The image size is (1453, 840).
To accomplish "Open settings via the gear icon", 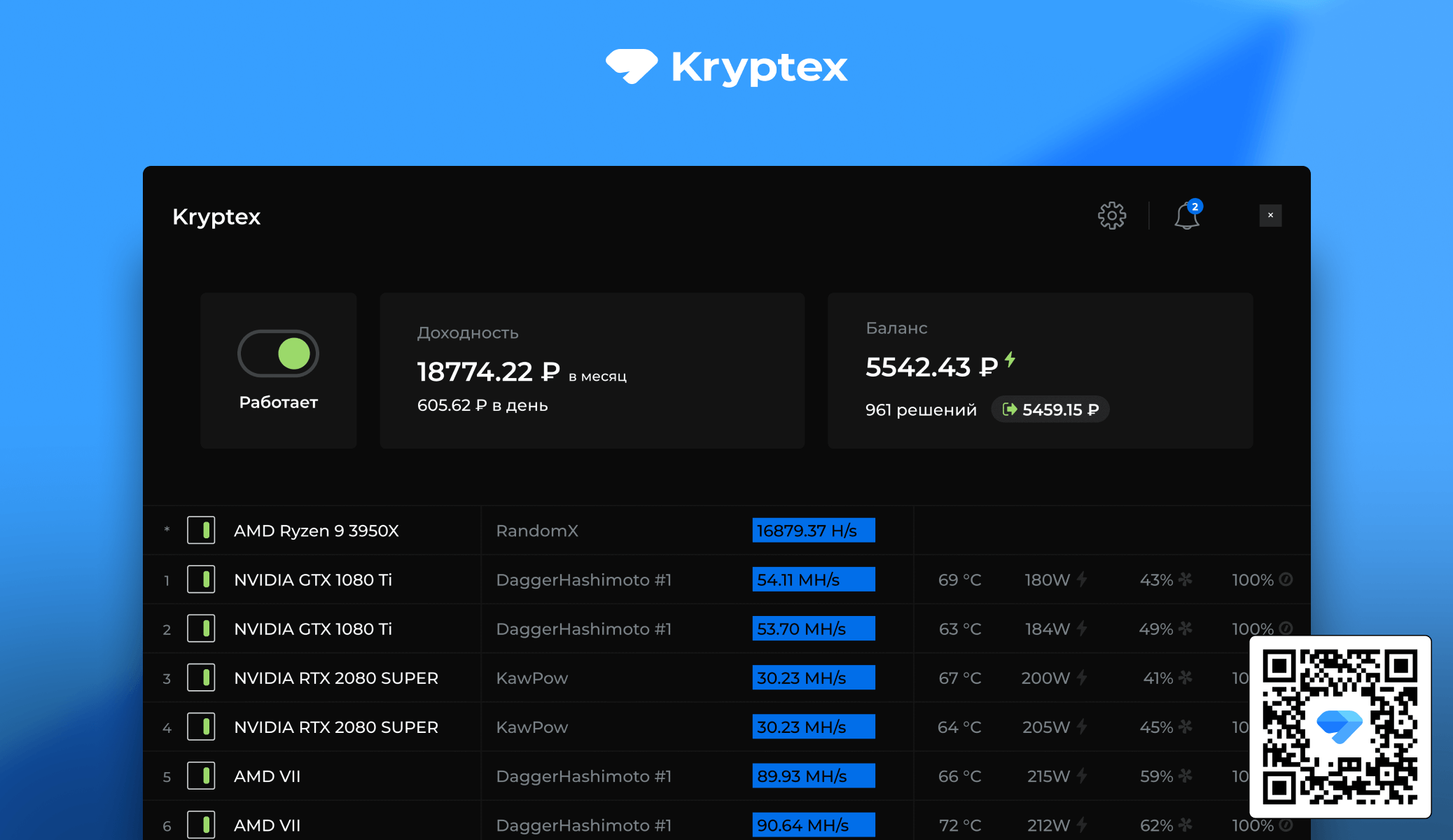I will (x=1111, y=216).
